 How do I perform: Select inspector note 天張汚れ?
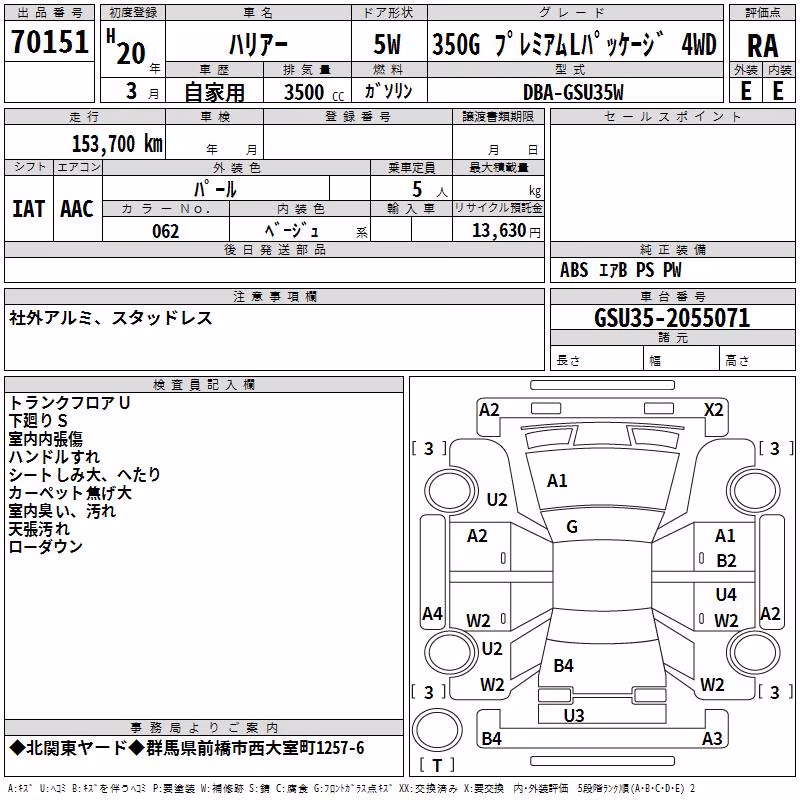[39, 529]
